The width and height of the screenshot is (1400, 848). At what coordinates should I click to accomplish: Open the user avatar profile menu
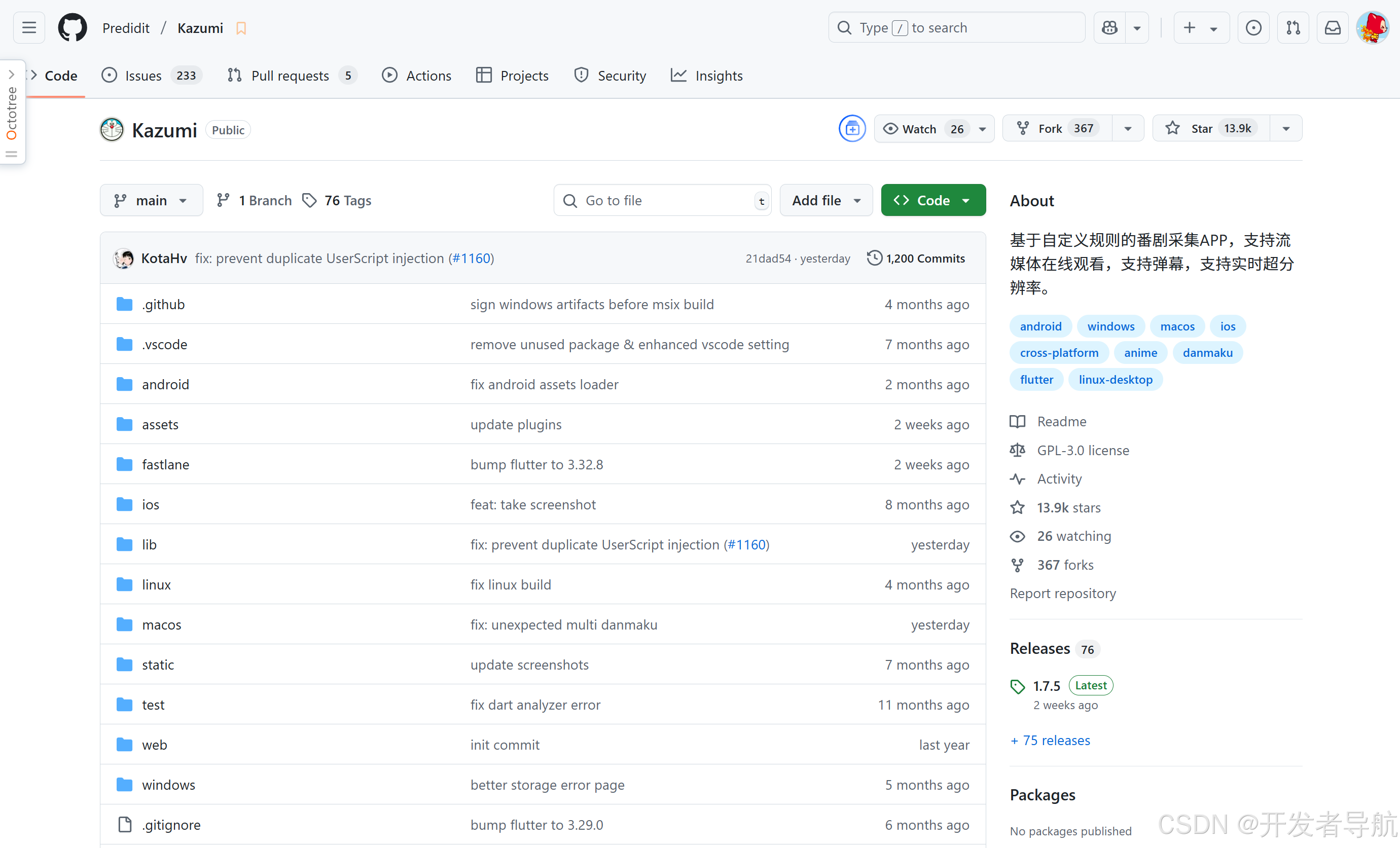pyautogui.click(x=1372, y=27)
